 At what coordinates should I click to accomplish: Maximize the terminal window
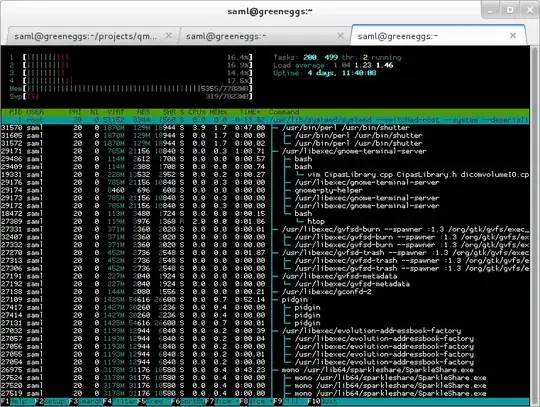point(510,10)
